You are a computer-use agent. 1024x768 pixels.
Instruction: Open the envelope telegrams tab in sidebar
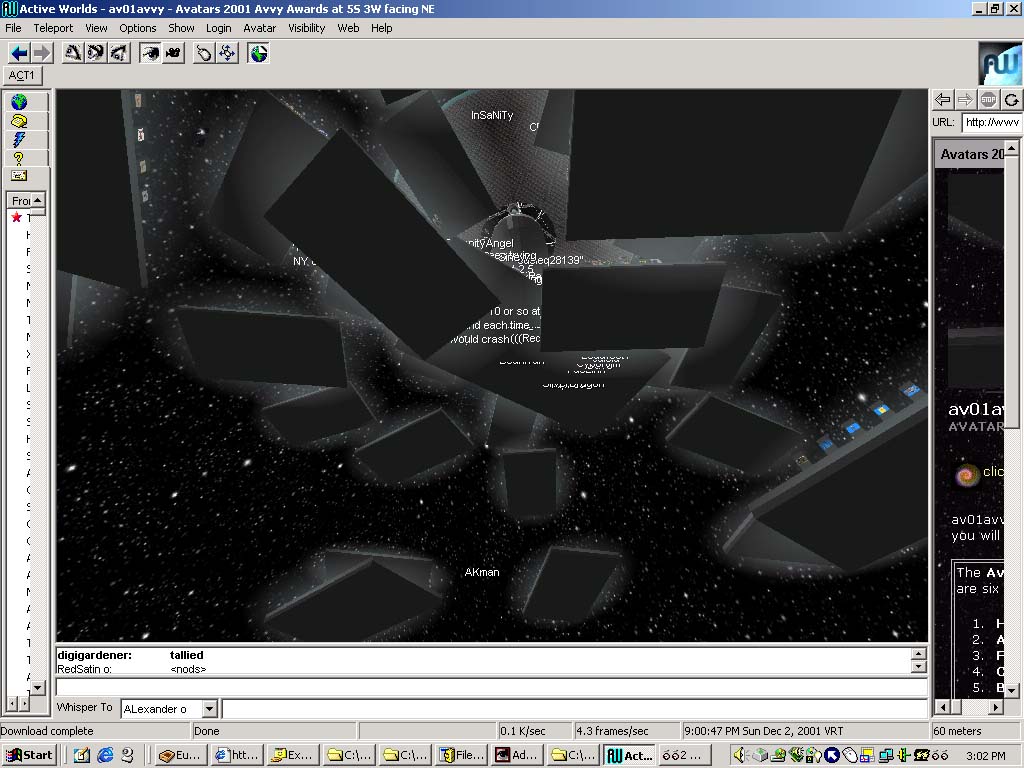(x=18, y=176)
